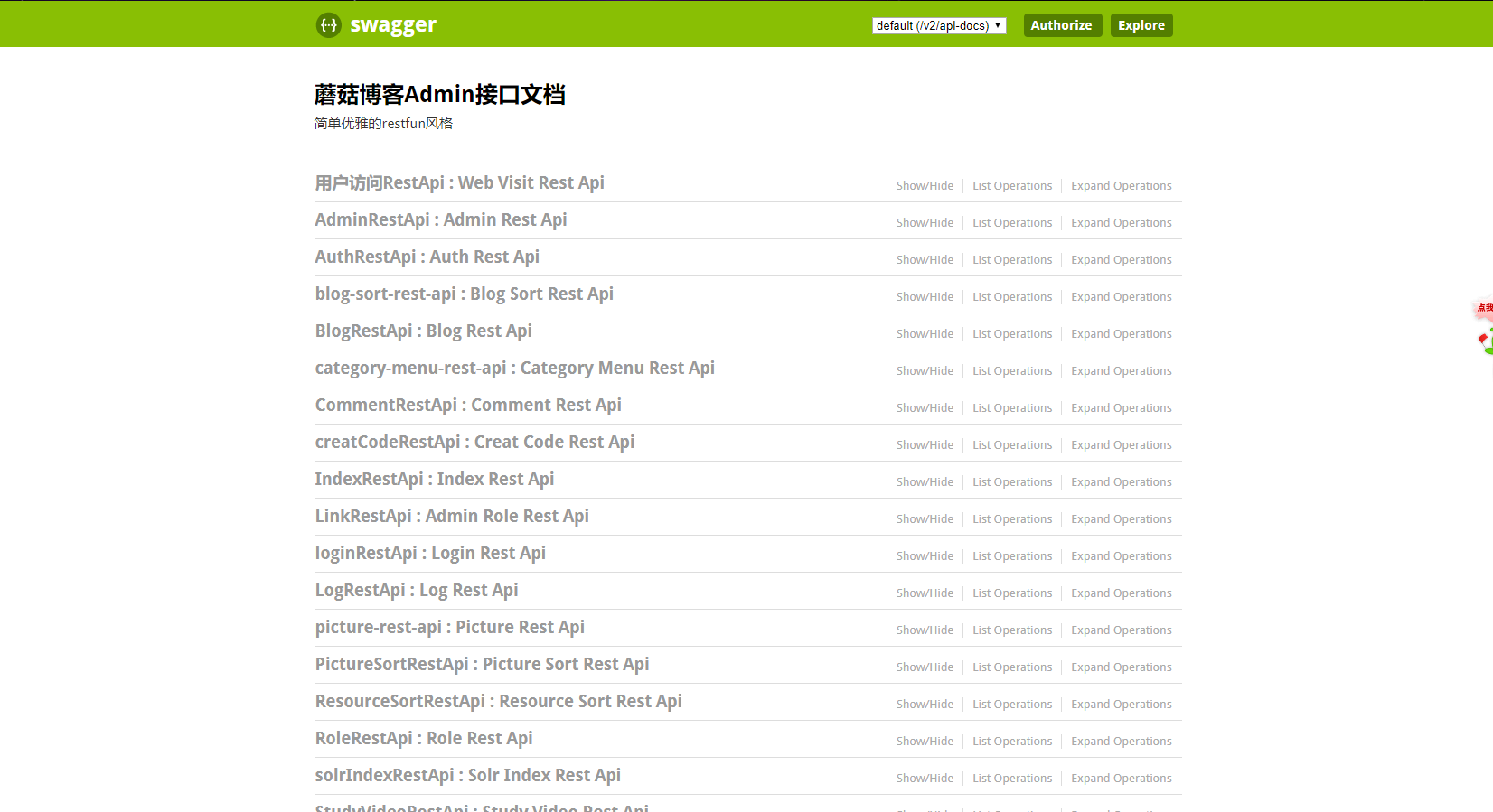The image size is (1493, 812).
Task: Expand Operations for solrIndexRestApi
Action: pyautogui.click(x=1122, y=779)
